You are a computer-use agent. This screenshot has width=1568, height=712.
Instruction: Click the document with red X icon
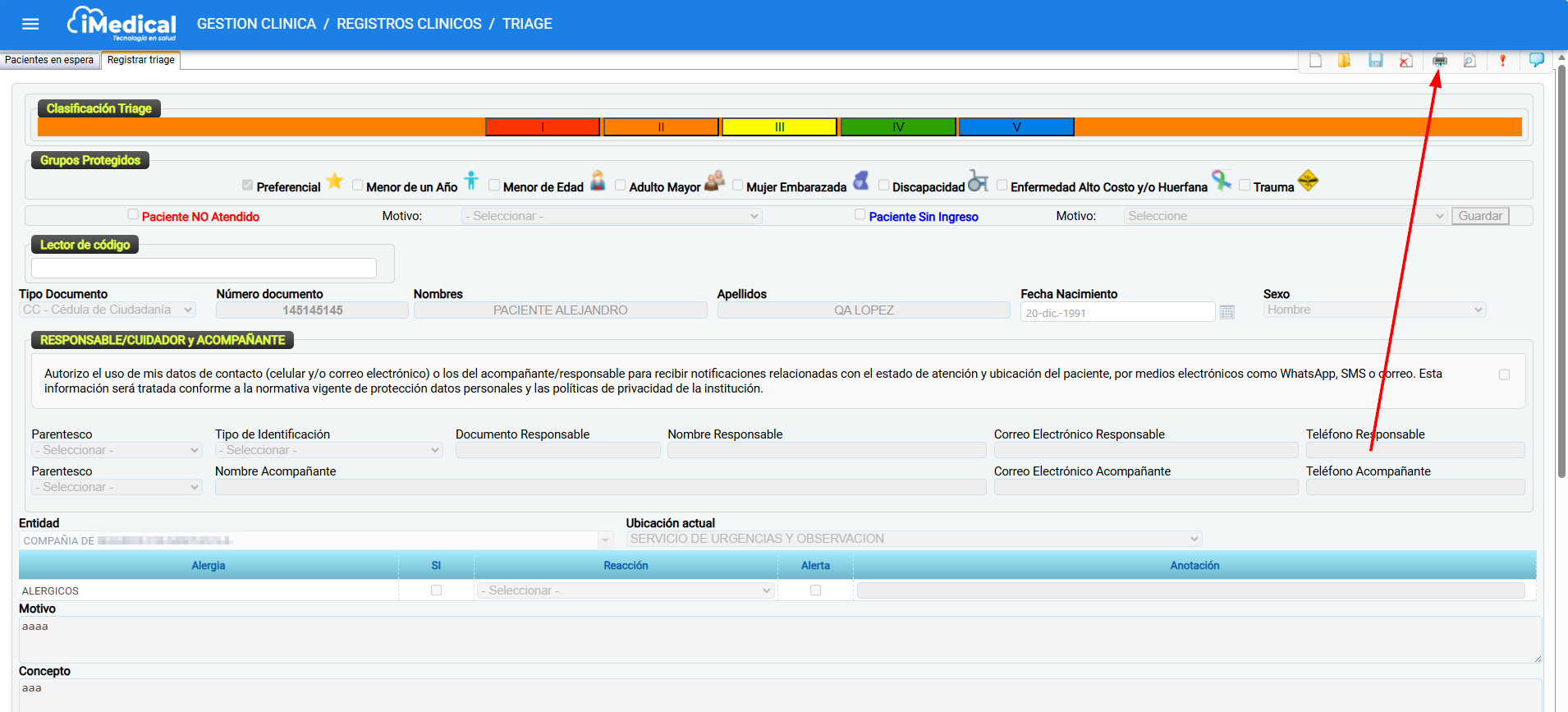click(1406, 61)
